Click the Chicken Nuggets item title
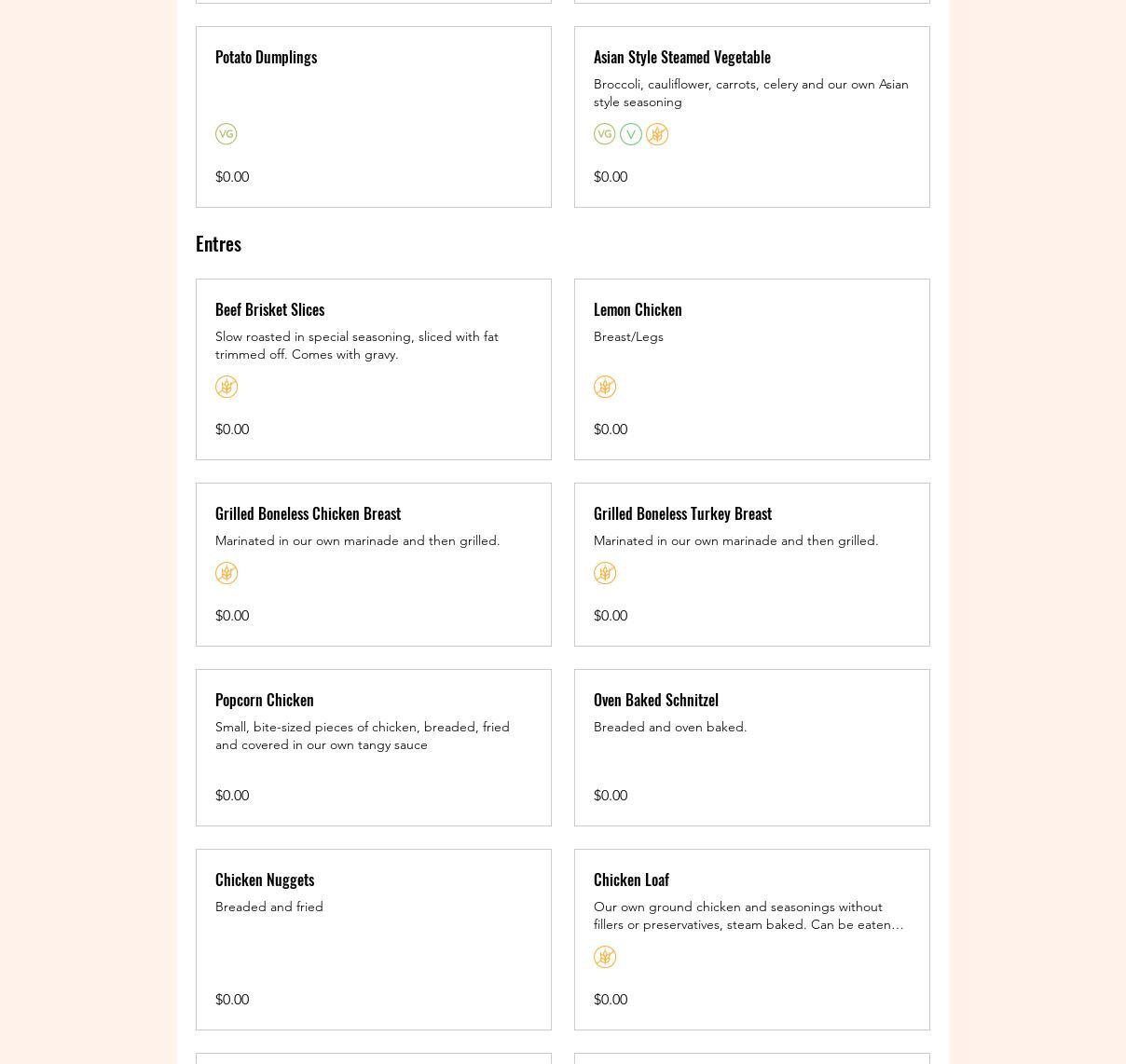Screen dimensions: 1126x1064 (x=264, y=880)
